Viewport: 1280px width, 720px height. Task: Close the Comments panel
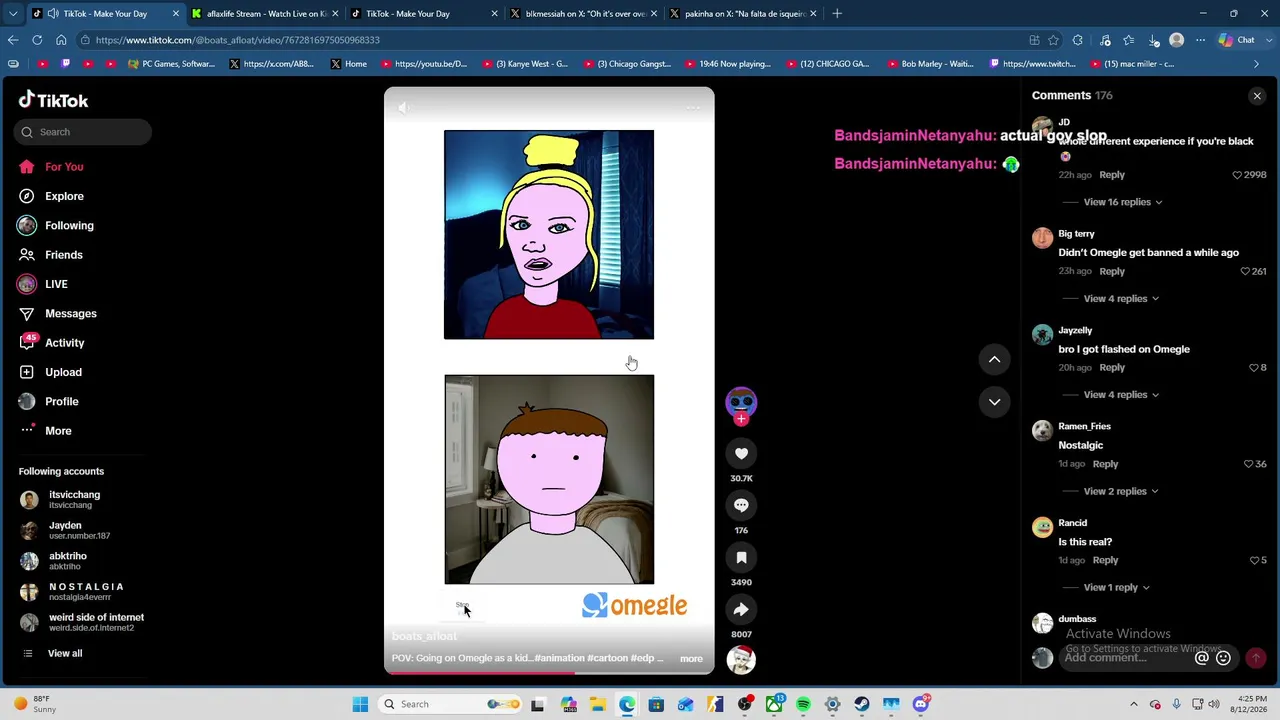(x=1257, y=96)
